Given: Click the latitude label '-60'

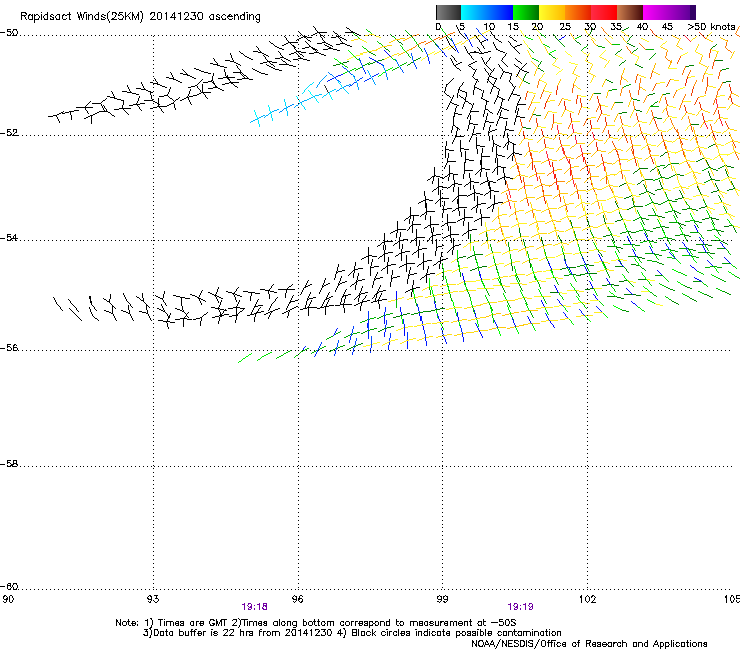Looking at the screenshot, I should (x=9, y=586).
